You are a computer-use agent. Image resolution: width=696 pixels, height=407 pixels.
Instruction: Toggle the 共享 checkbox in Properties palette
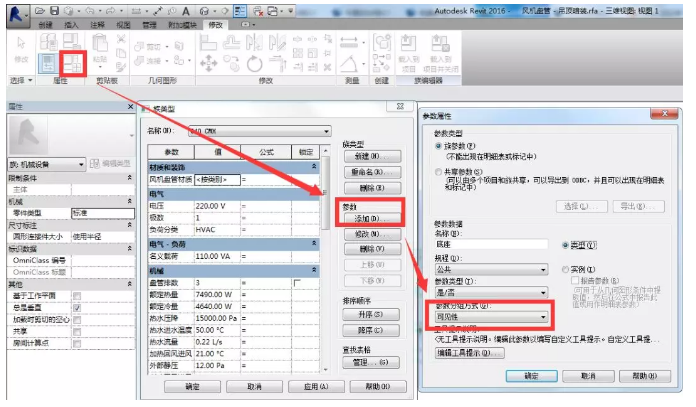pos(77,332)
